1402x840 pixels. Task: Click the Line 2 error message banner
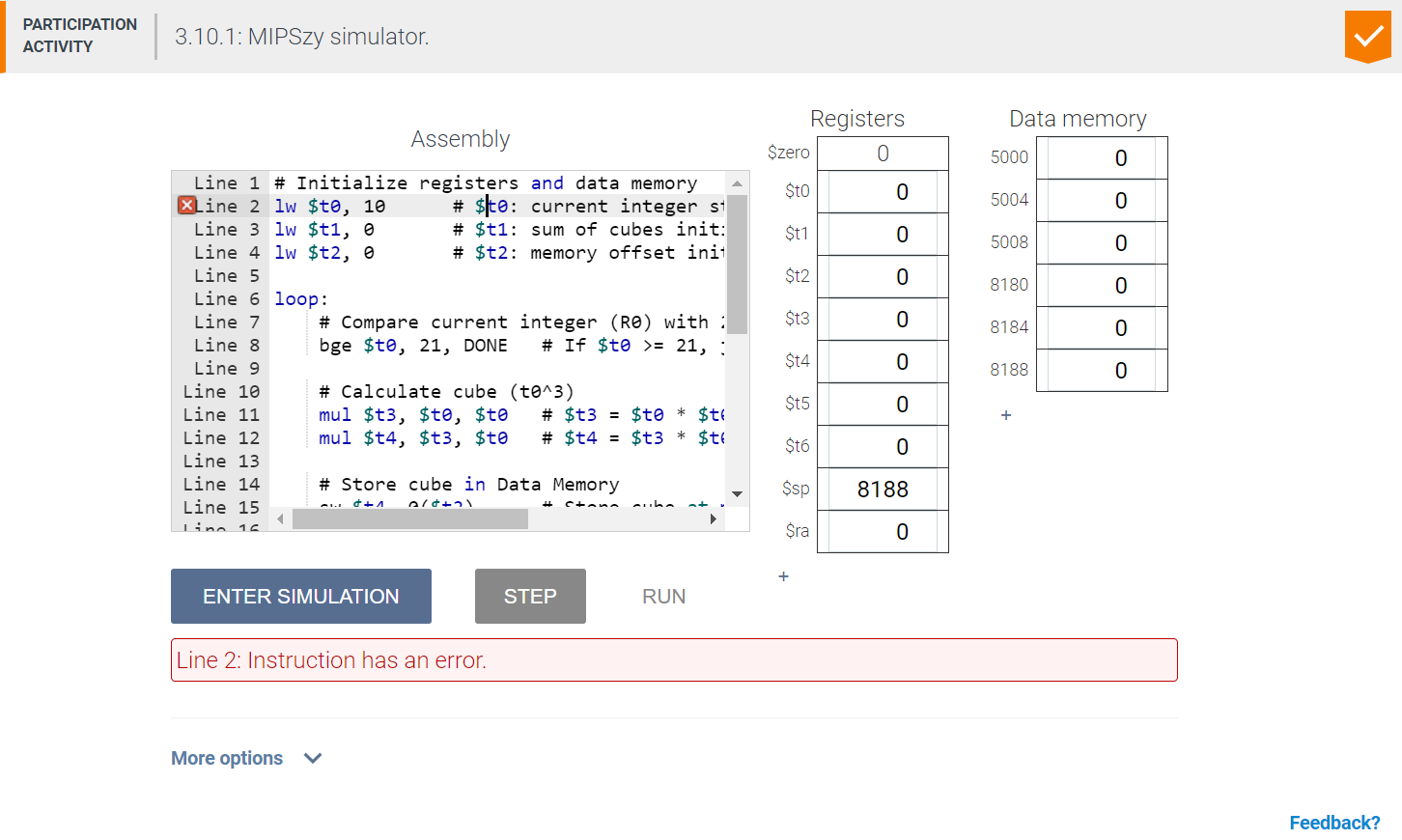[x=674, y=659]
